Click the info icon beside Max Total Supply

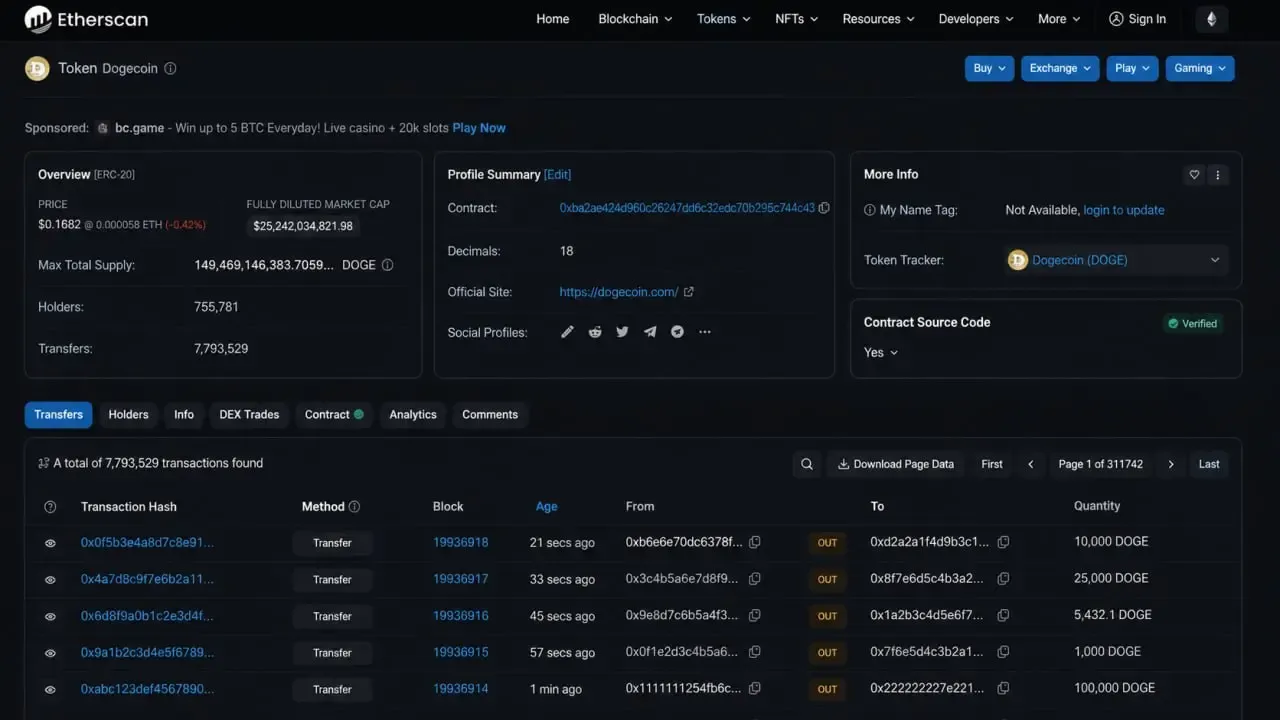[x=387, y=265]
